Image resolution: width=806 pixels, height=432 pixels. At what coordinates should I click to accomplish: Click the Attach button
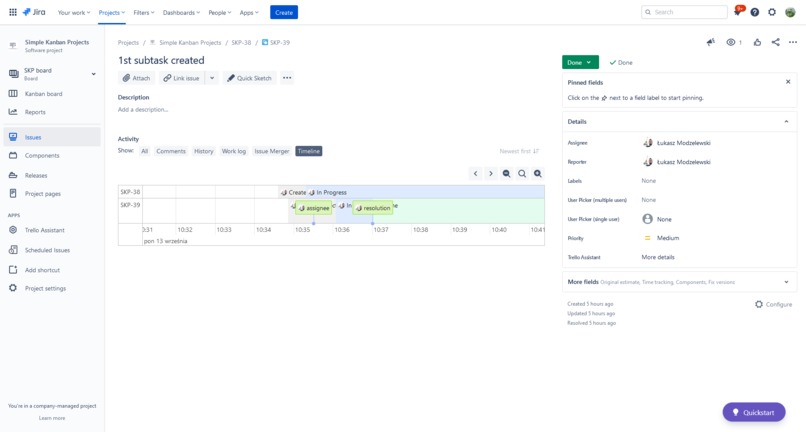pyautogui.click(x=136, y=78)
